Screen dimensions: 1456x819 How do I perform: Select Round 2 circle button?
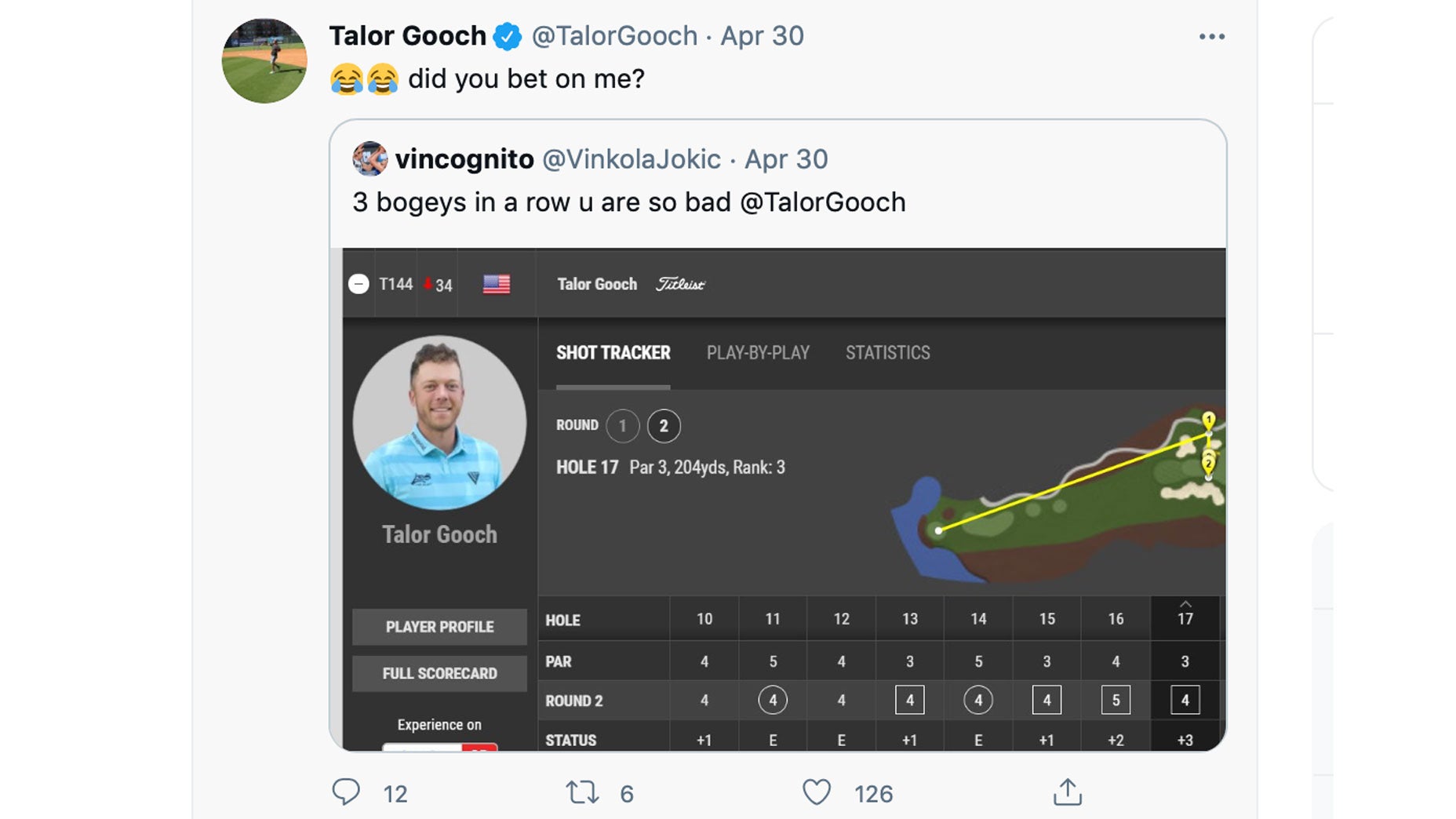[664, 426]
